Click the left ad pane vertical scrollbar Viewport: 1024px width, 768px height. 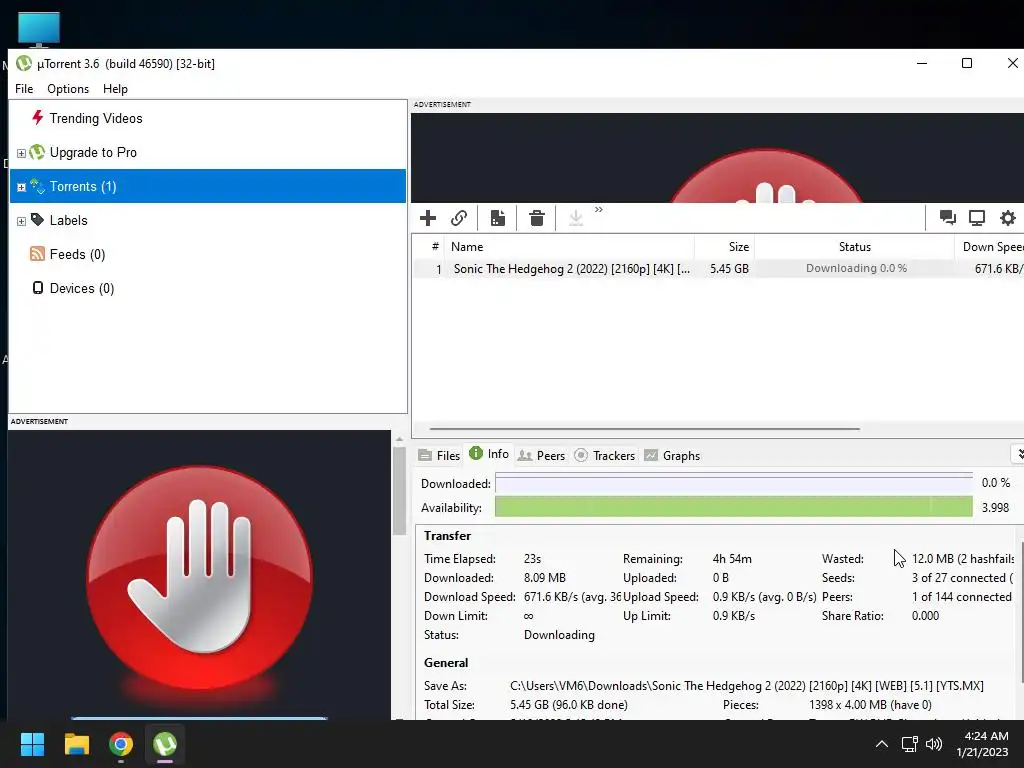coord(399,490)
